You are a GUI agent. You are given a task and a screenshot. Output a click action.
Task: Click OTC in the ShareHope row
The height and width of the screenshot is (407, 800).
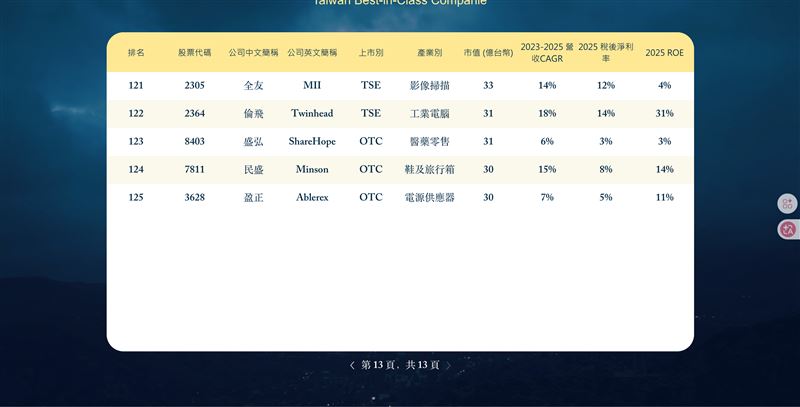click(371, 141)
